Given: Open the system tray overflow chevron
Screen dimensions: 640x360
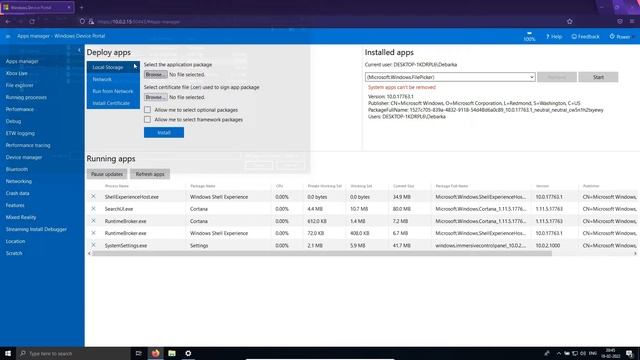Looking at the screenshot, I should [558, 353].
